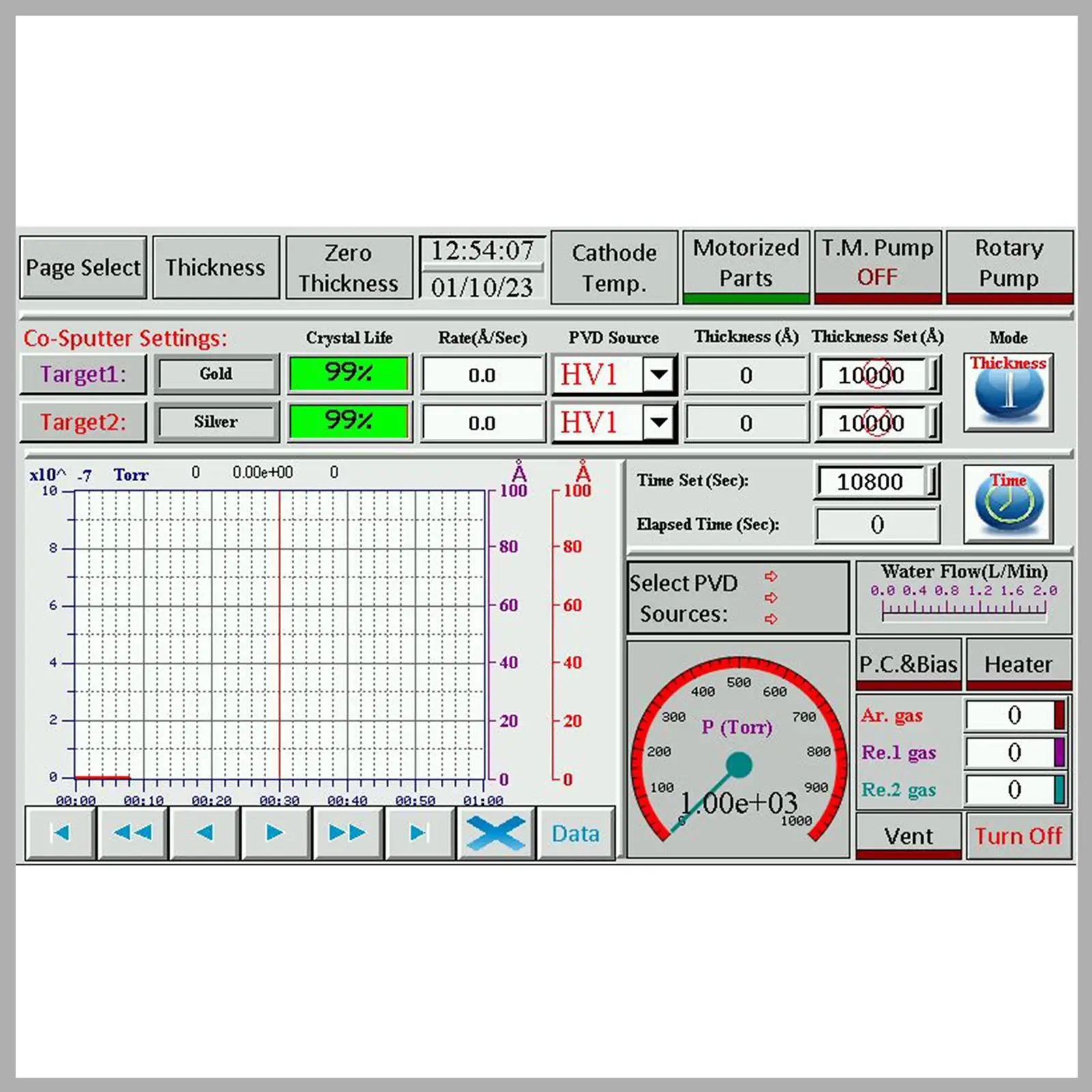Edit Target2 Thickness Set value
Screen dimensions: 1092x1092
878,422
